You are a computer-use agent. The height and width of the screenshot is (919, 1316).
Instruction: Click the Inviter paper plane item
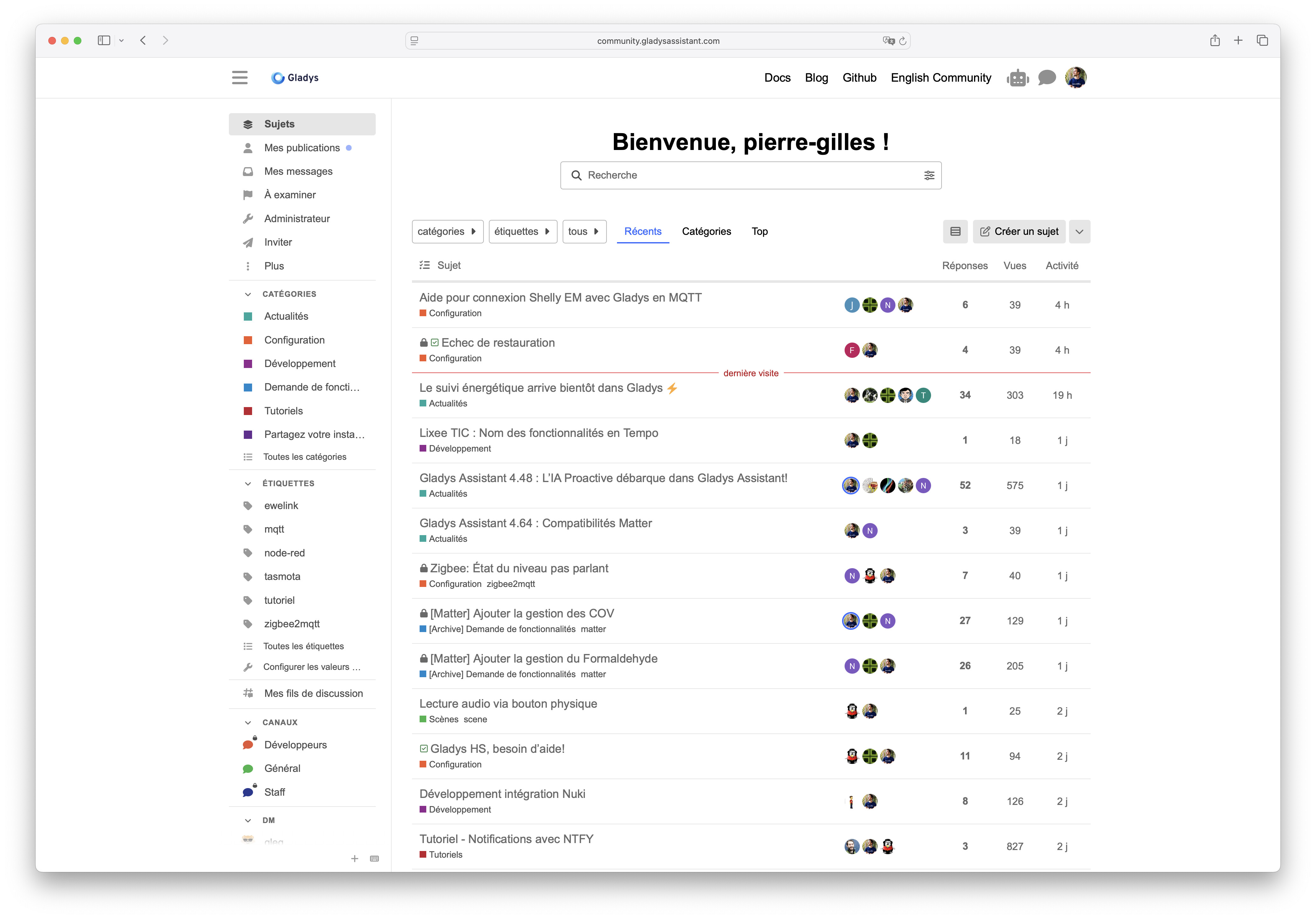click(x=278, y=242)
